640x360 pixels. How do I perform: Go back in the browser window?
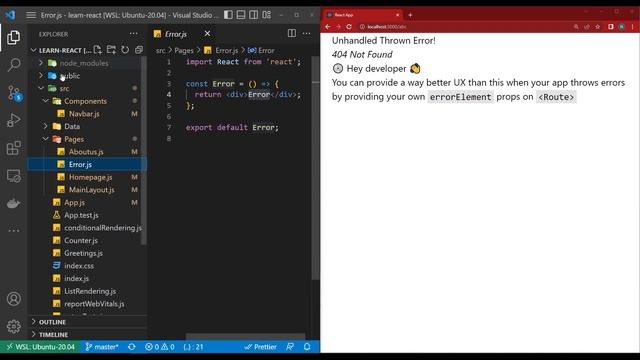pyautogui.click(x=328, y=27)
